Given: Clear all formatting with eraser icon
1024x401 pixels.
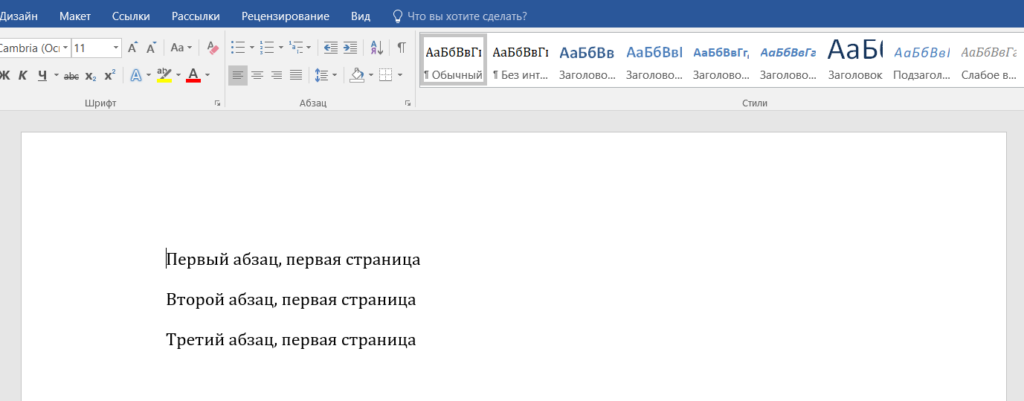Looking at the screenshot, I should pos(212,48).
